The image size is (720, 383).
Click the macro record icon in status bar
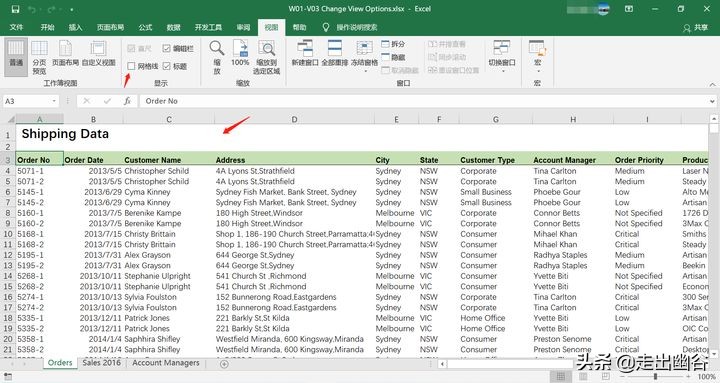(x=8, y=377)
